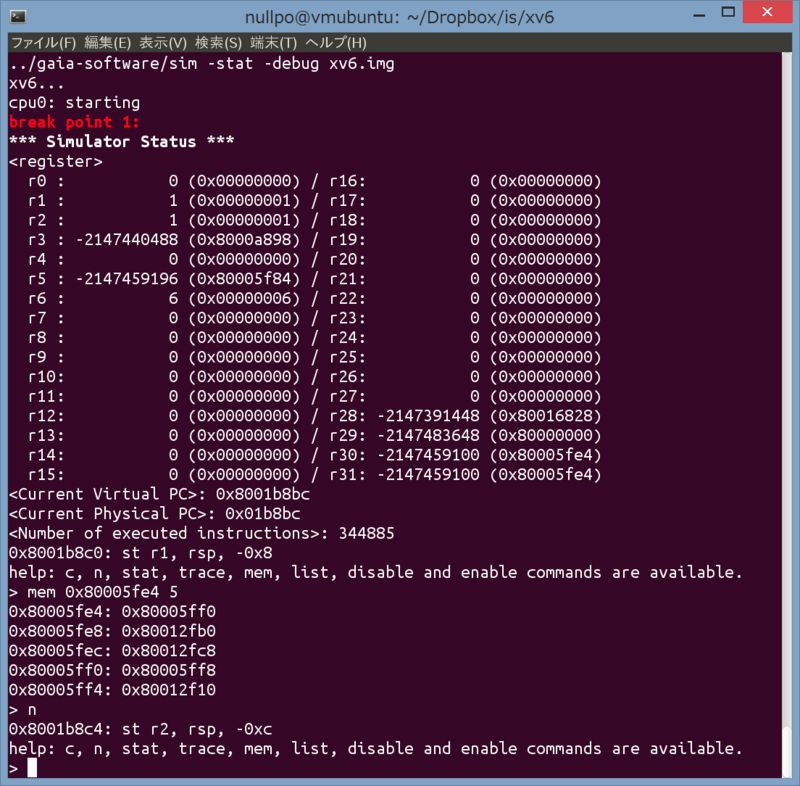Click the 'st r1, rsp, -0x8' instruction
Image resolution: width=800 pixels, height=786 pixels.
pyautogui.click(x=197, y=553)
